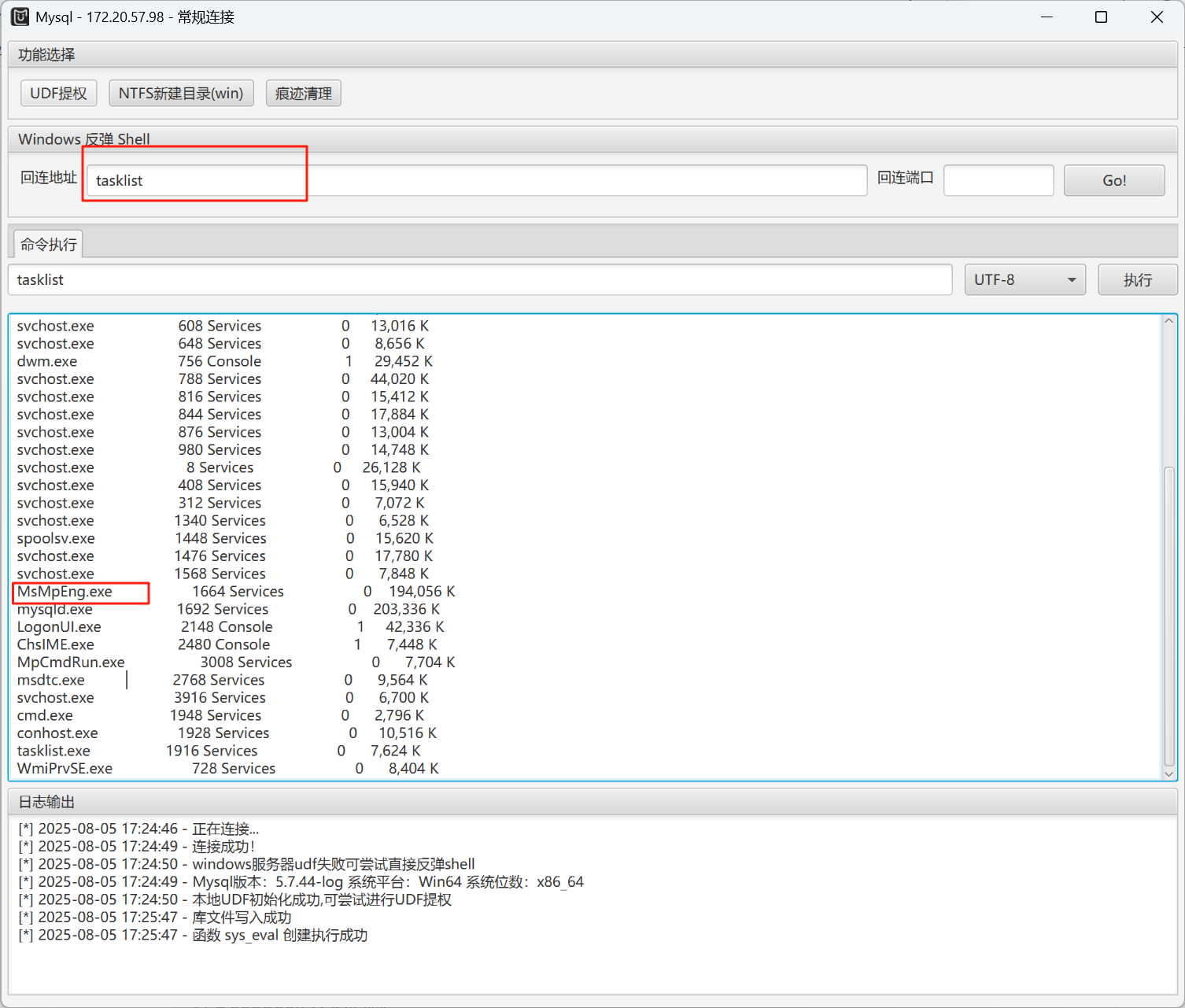1185x1008 pixels.
Task: Click svchost.exe row with PID 788
Action: point(223,378)
